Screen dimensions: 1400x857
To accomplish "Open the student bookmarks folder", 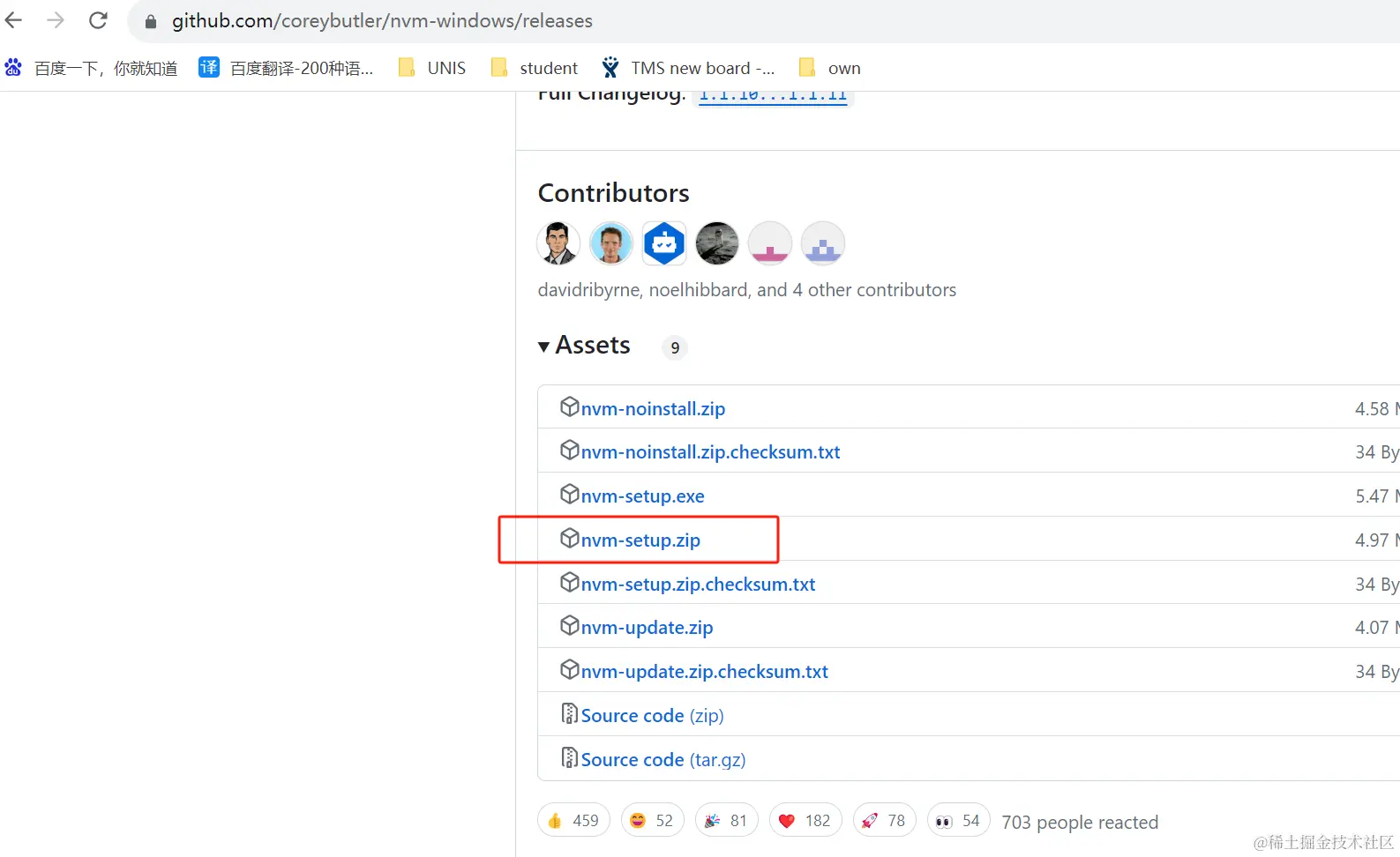I will click(x=535, y=68).
